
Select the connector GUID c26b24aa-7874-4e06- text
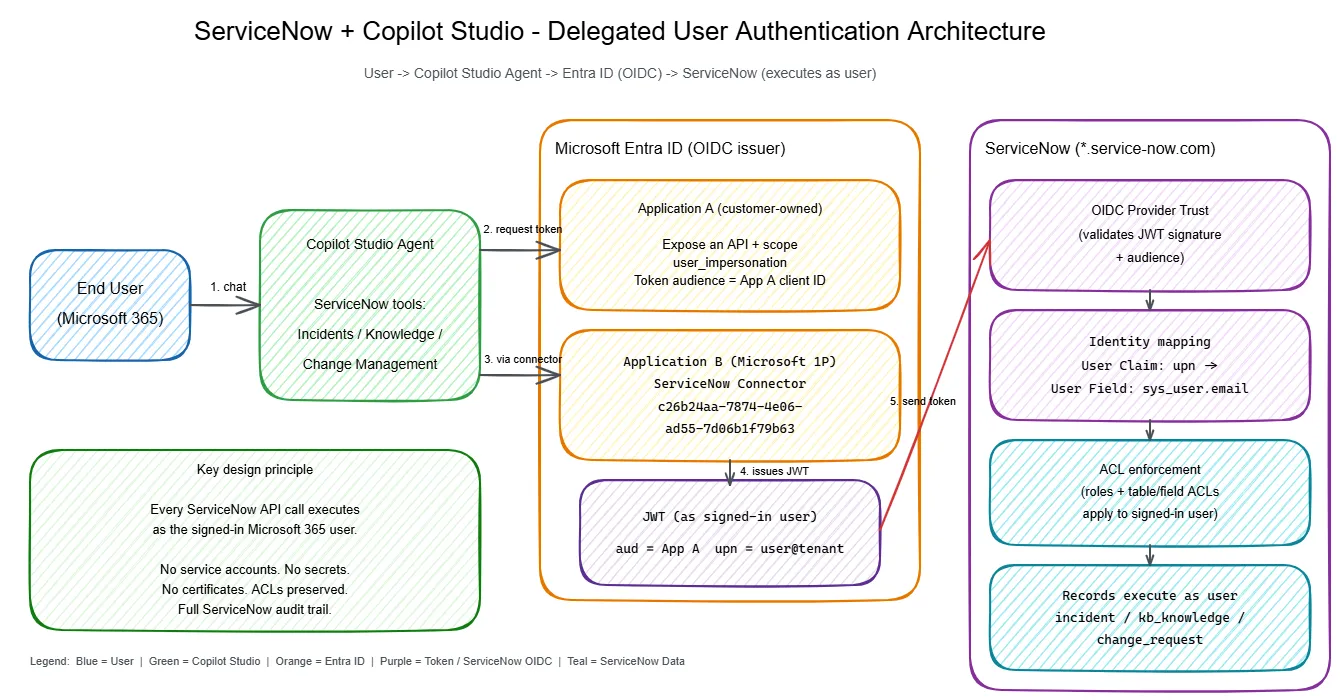(x=730, y=406)
